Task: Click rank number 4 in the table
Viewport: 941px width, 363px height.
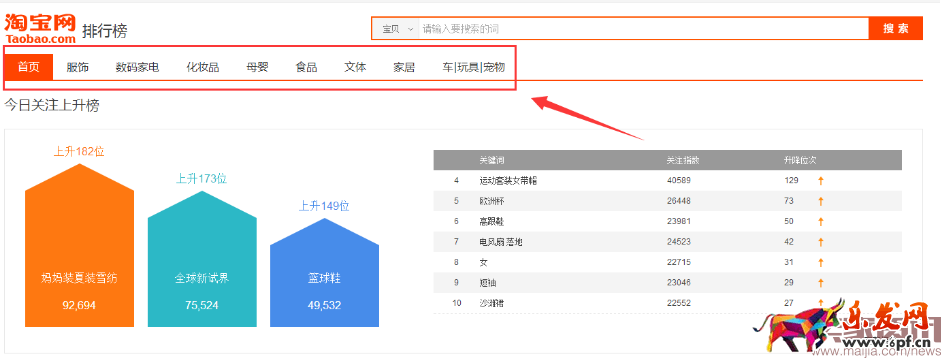Action: coord(456,181)
